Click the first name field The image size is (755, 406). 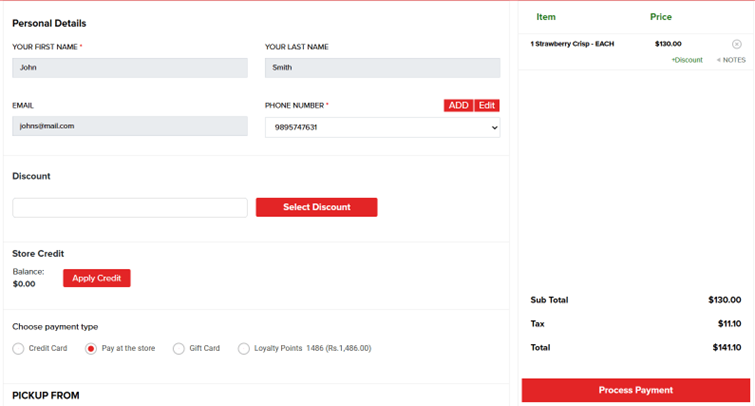[x=129, y=68]
